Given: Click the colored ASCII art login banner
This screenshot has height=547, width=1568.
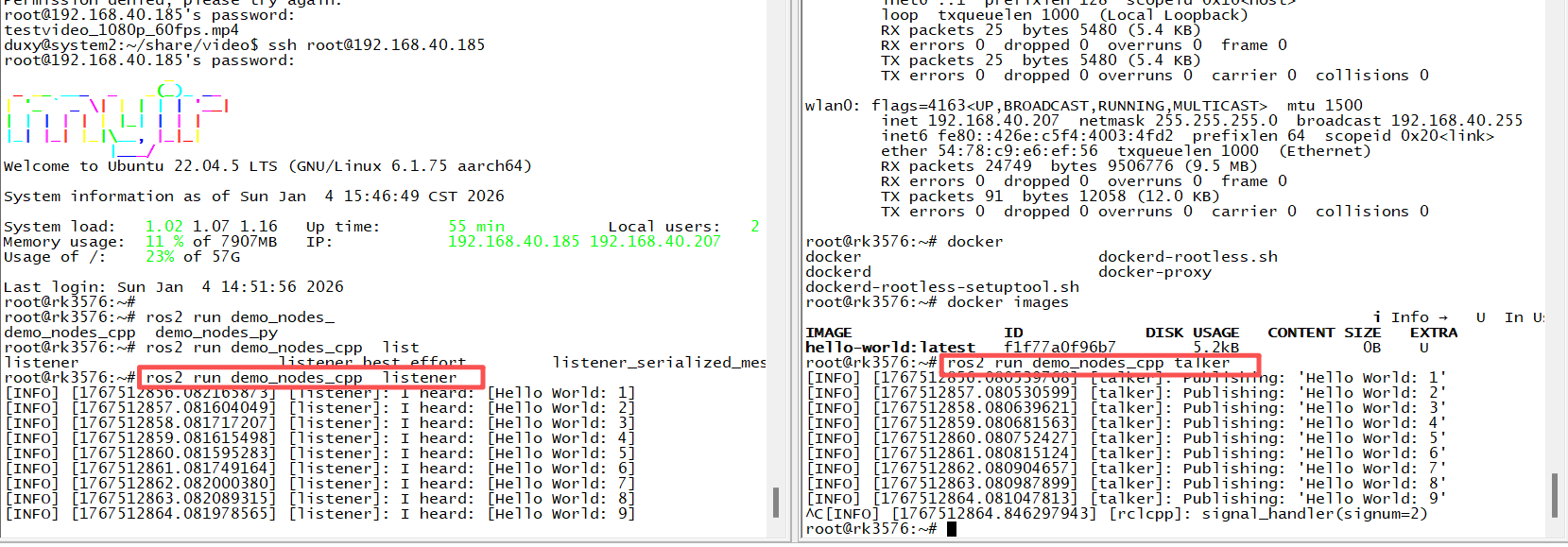Looking at the screenshot, I should pyautogui.click(x=118, y=121).
